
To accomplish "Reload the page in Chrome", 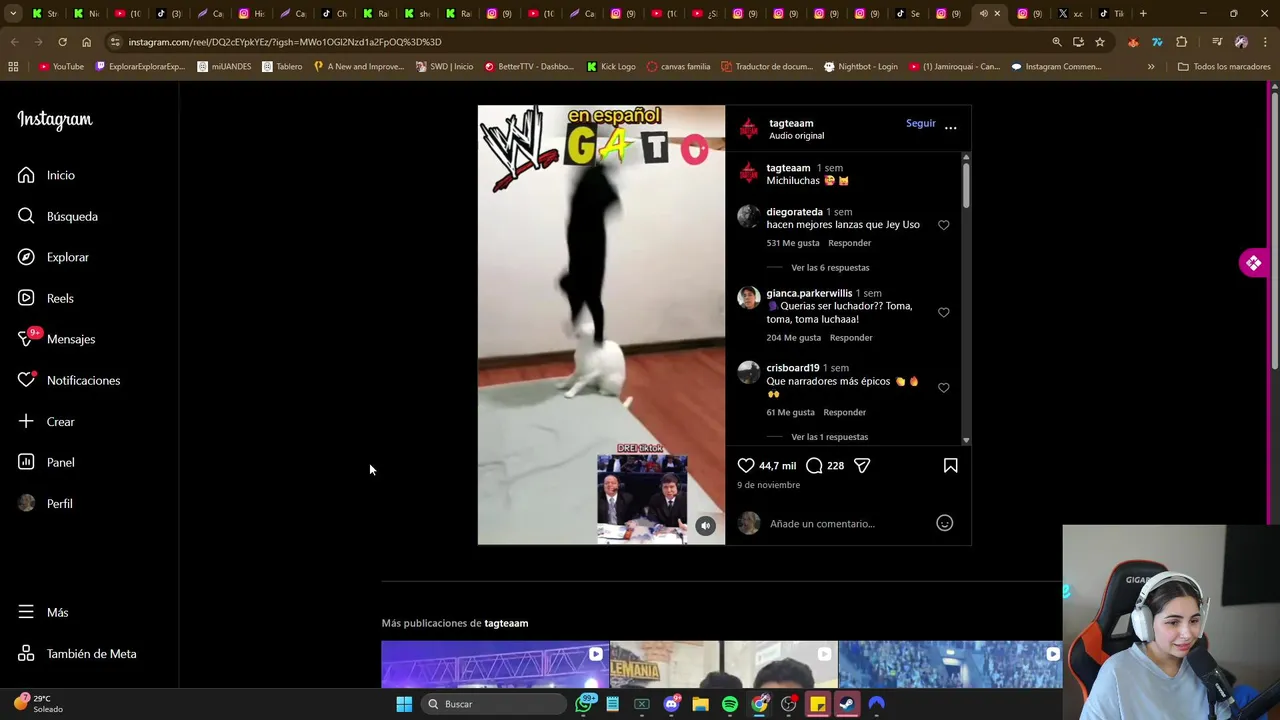I will (62, 42).
